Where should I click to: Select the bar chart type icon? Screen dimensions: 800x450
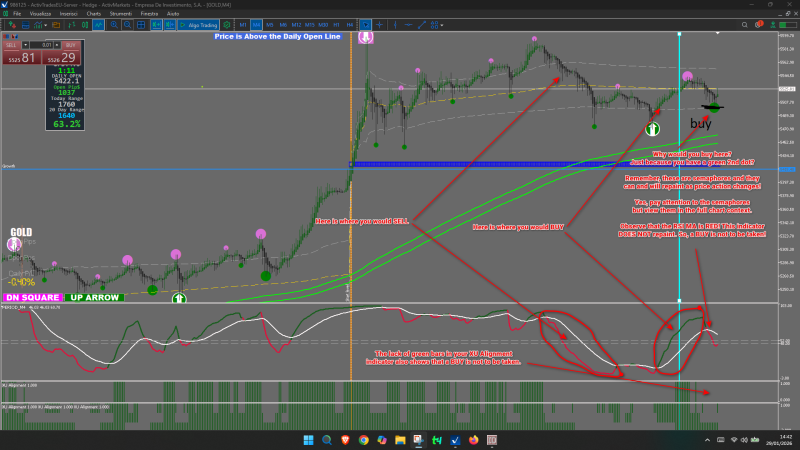pyautogui.click(x=72, y=25)
